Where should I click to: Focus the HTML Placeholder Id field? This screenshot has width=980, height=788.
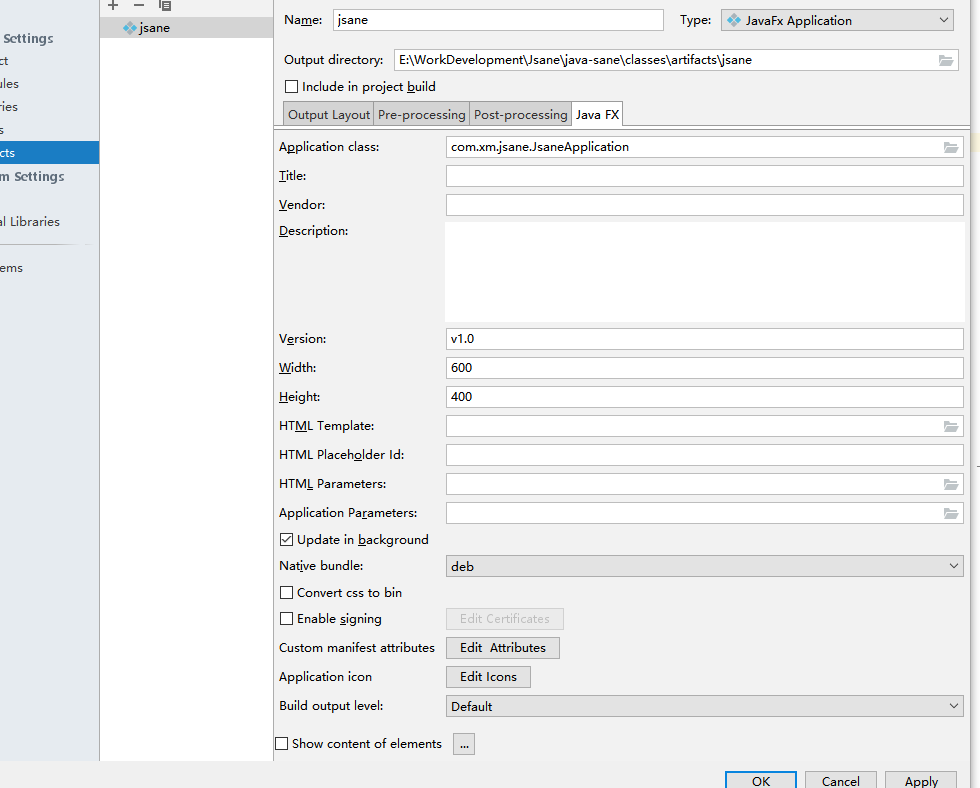tap(704, 455)
